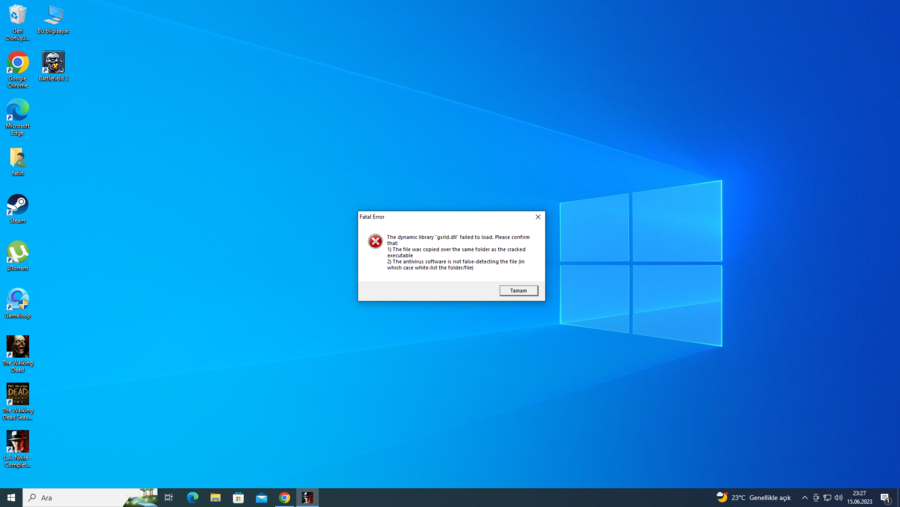Select the L.A. Noire Complete shortcut
This screenshot has height=507, width=900.
(x=18, y=450)
